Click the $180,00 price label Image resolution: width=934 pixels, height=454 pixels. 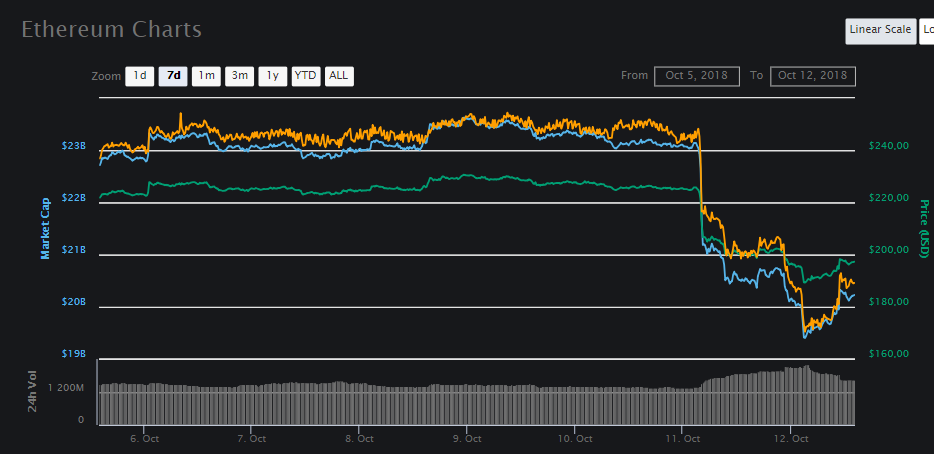(889, 302)
